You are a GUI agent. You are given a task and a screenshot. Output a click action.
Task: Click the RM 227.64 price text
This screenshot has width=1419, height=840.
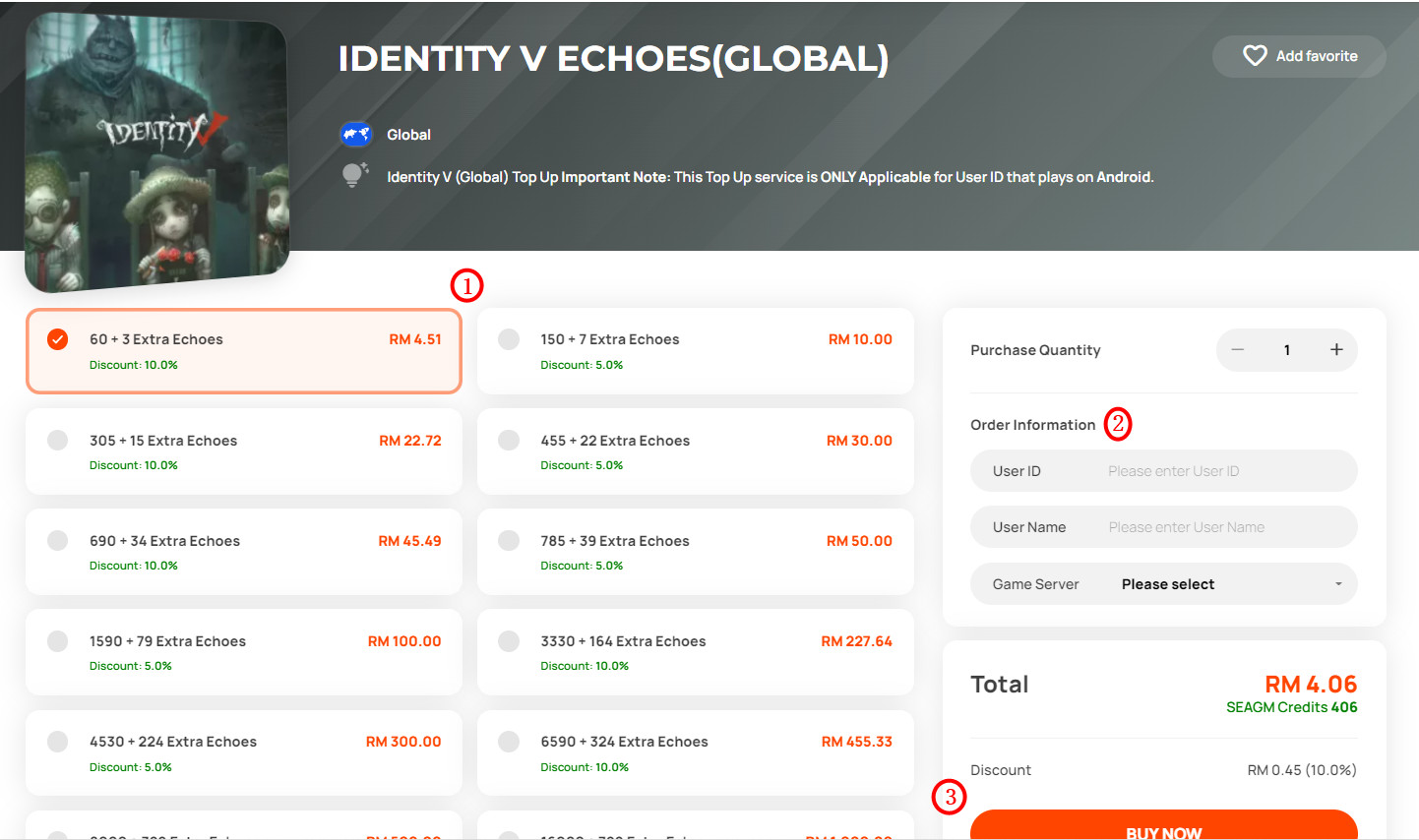[857, 641]
